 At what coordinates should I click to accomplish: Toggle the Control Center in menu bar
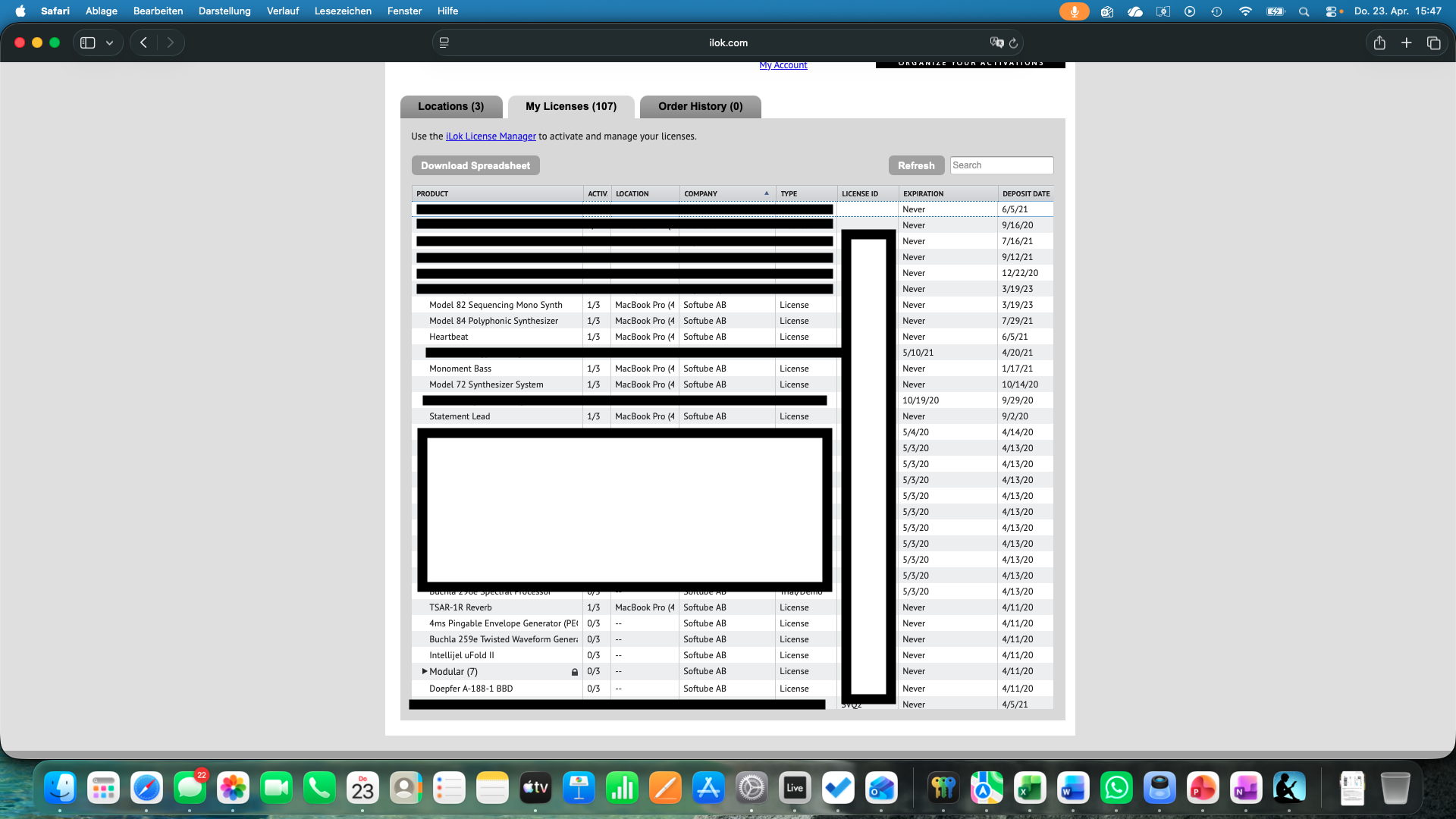[x=1330, y=11]
